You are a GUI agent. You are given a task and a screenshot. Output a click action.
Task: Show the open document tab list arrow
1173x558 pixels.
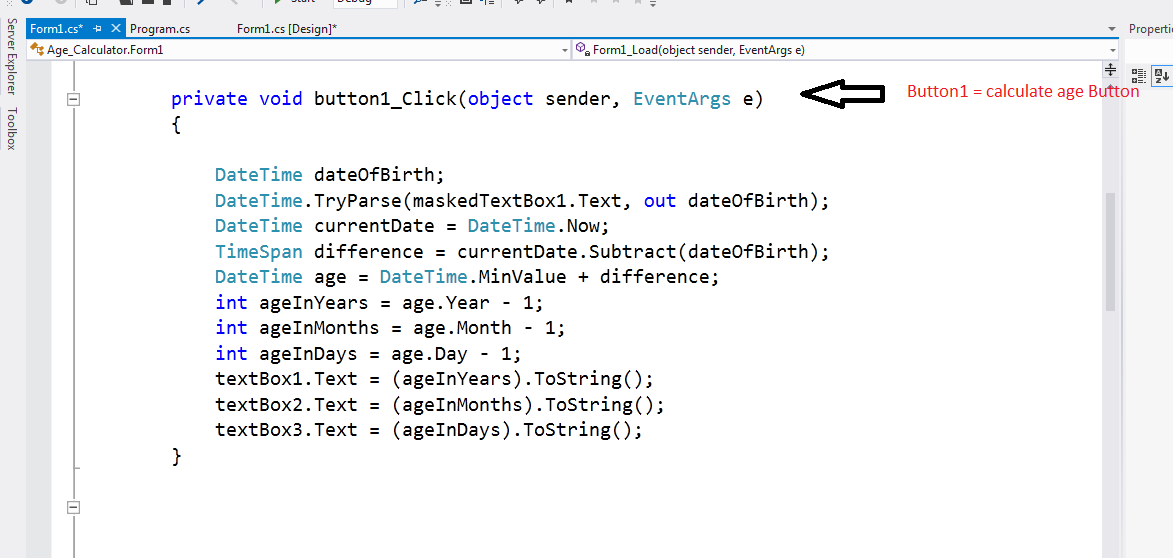[x=1112, y=29]
